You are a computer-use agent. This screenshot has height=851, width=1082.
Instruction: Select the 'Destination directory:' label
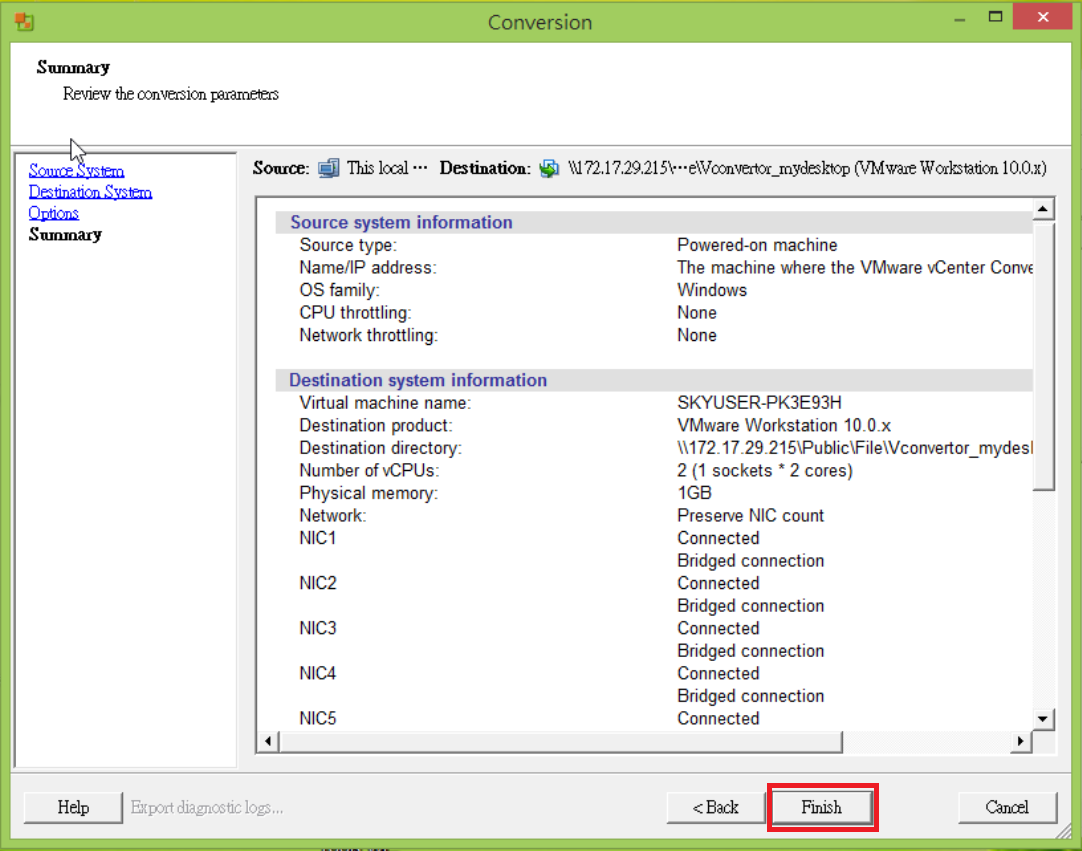[380, 448]
